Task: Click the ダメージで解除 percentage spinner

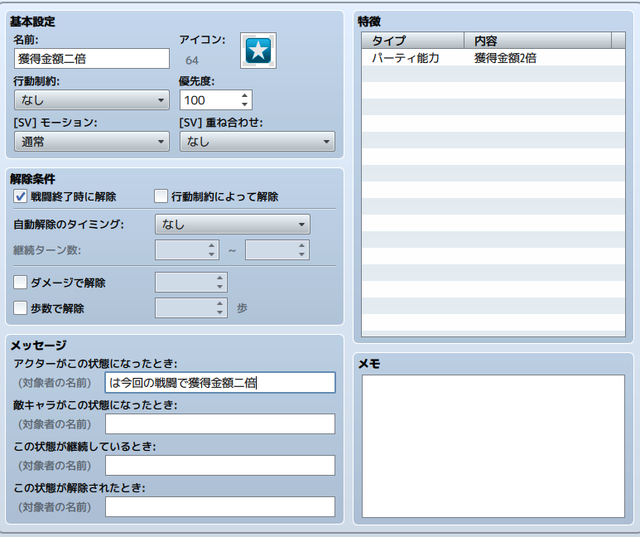Action: click(x=191, y=282)
